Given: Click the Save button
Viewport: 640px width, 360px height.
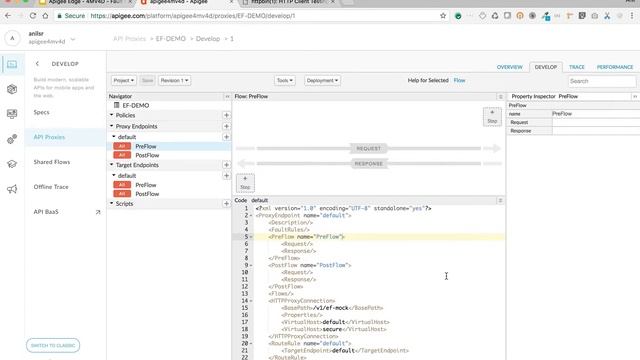Looking at the screenshot, I should [147, 80].
